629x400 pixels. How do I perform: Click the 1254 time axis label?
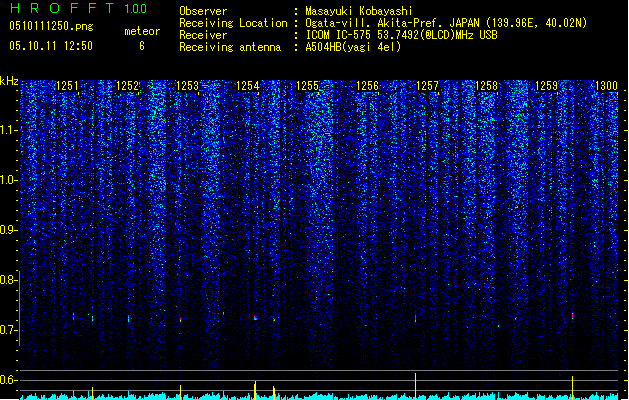click(x=248, y=86)
